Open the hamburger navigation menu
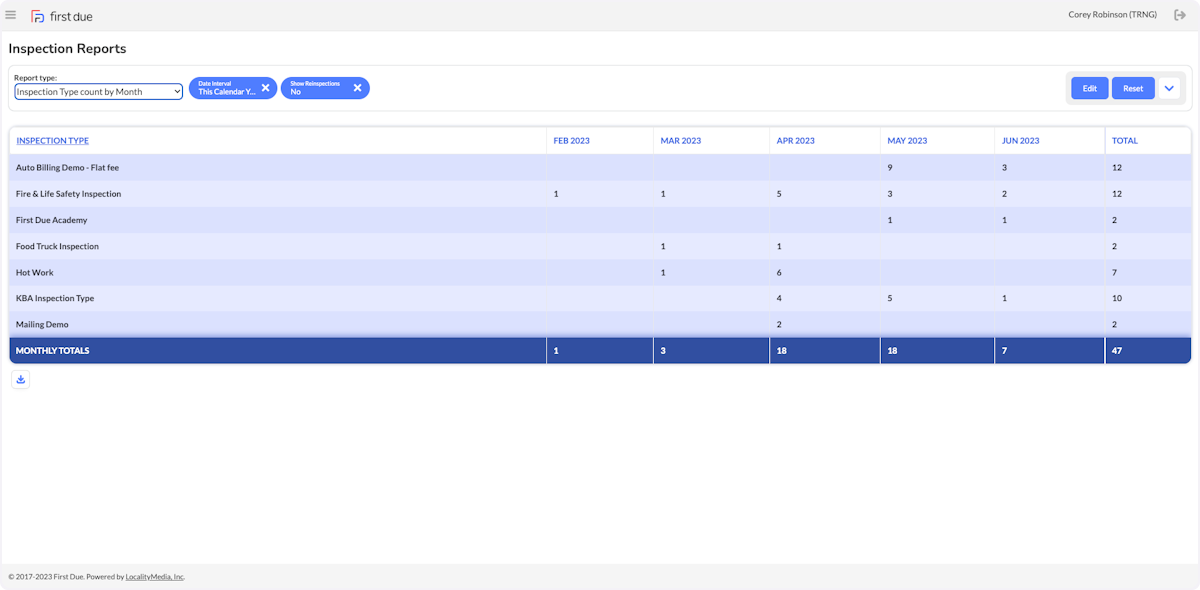 pos(11,15)
